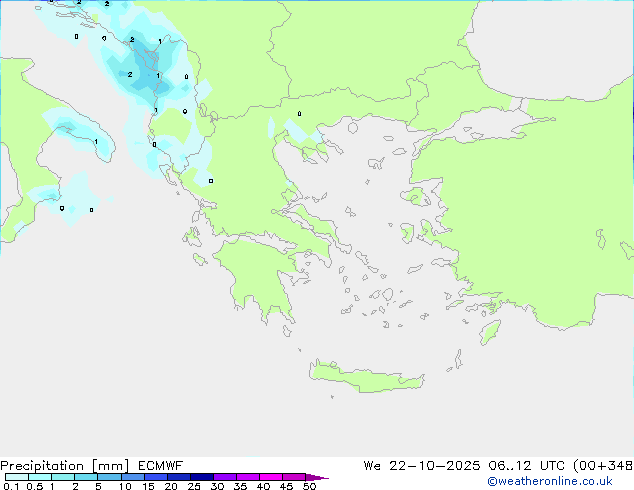Click the 'Precipitation [mm]' legend title
This screenshot has height=490, width=634.
tap(65, 466)
